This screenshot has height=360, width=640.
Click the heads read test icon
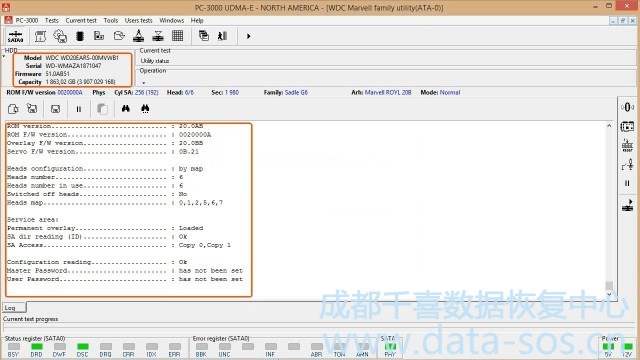click(x=138, y=36)
